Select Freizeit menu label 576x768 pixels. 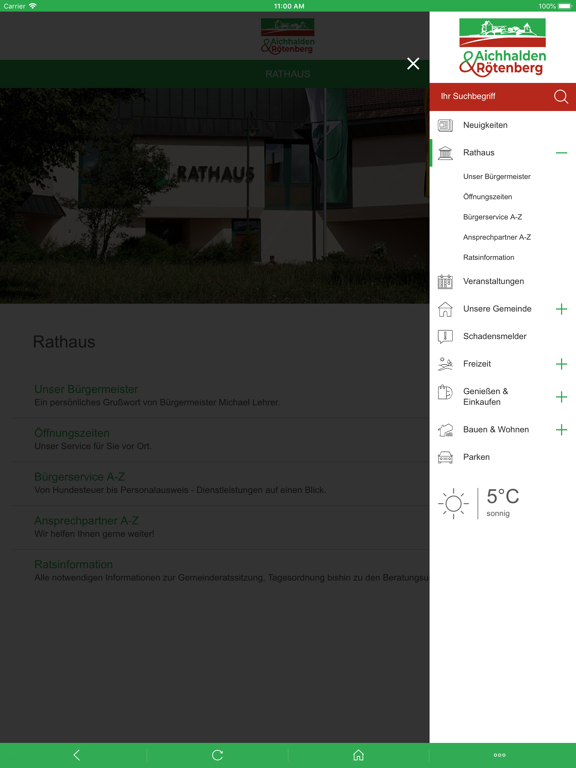coord(477,364)
